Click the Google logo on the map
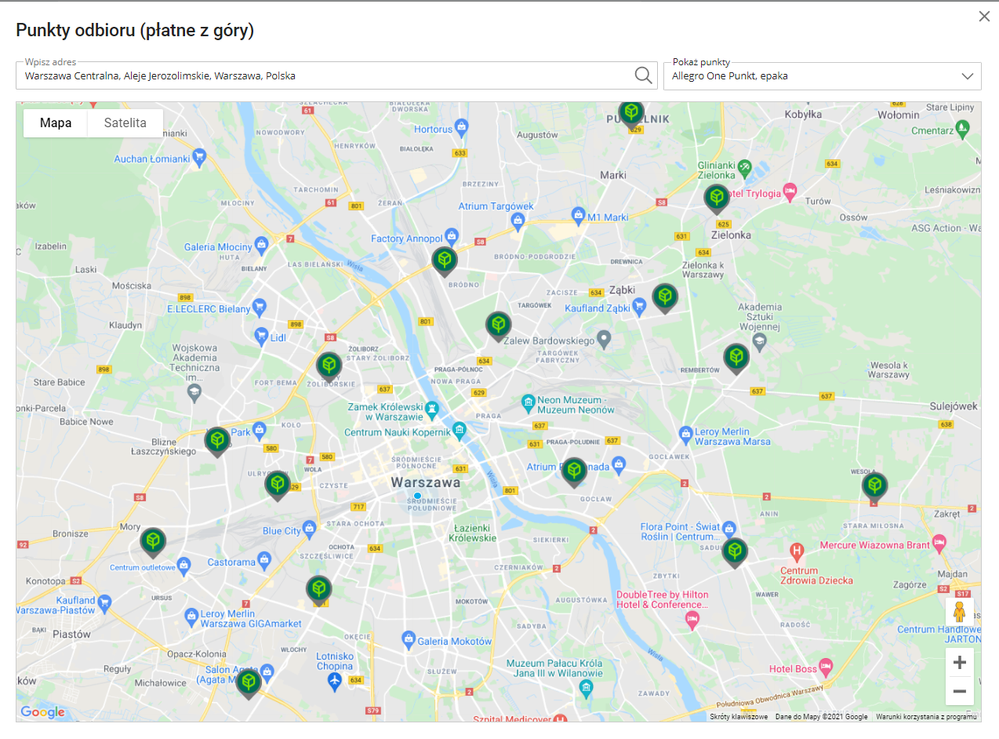This screenshot has width=999, height=739. tap(42, 712)
